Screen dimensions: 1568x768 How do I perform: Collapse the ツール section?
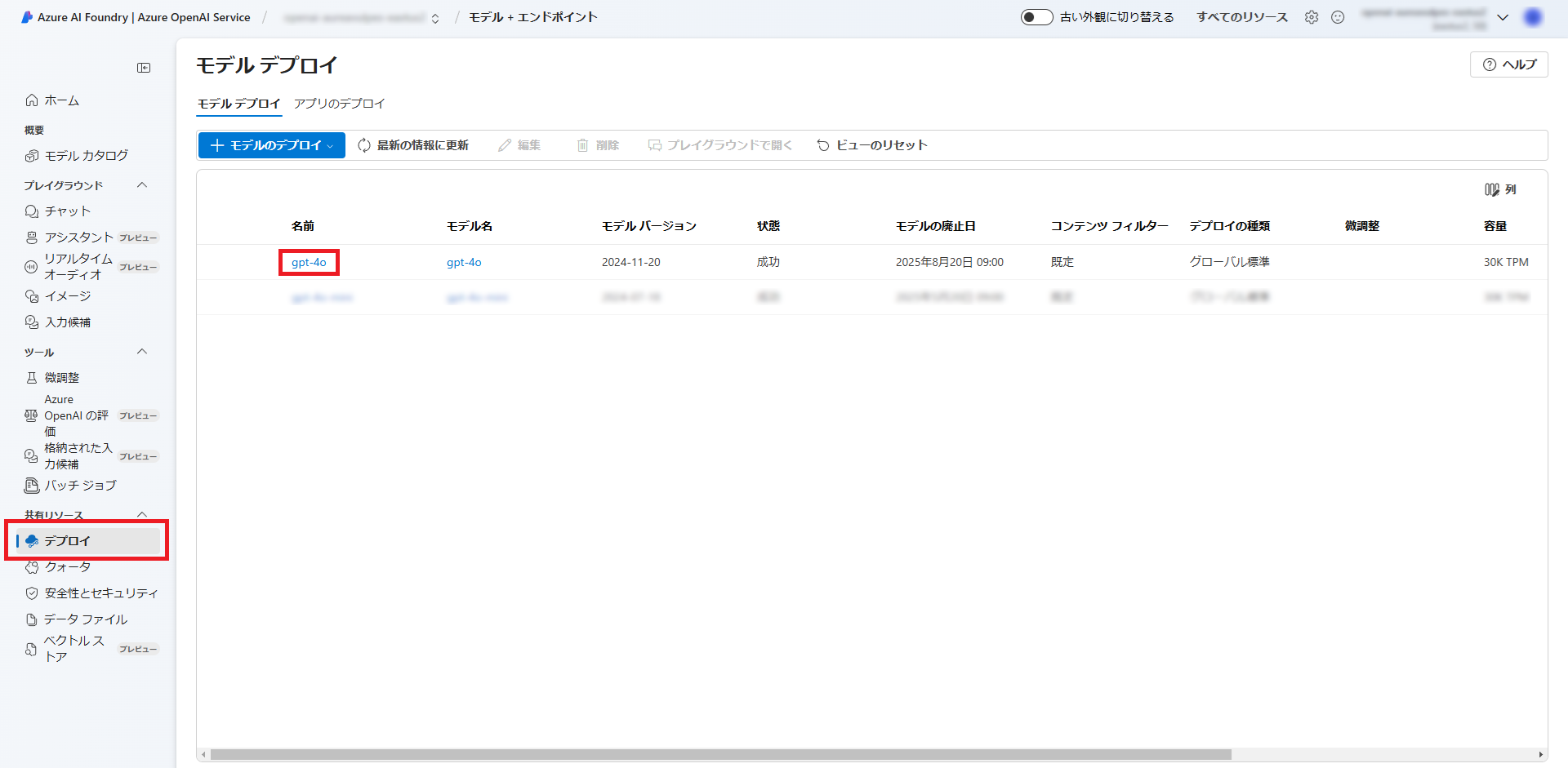(x=142, y=351)
